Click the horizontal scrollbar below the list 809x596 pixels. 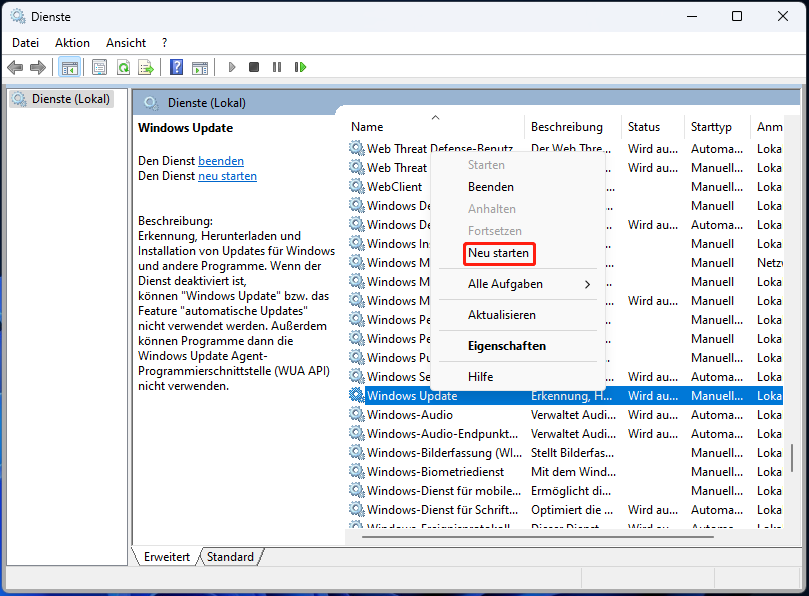coord(538,537)
